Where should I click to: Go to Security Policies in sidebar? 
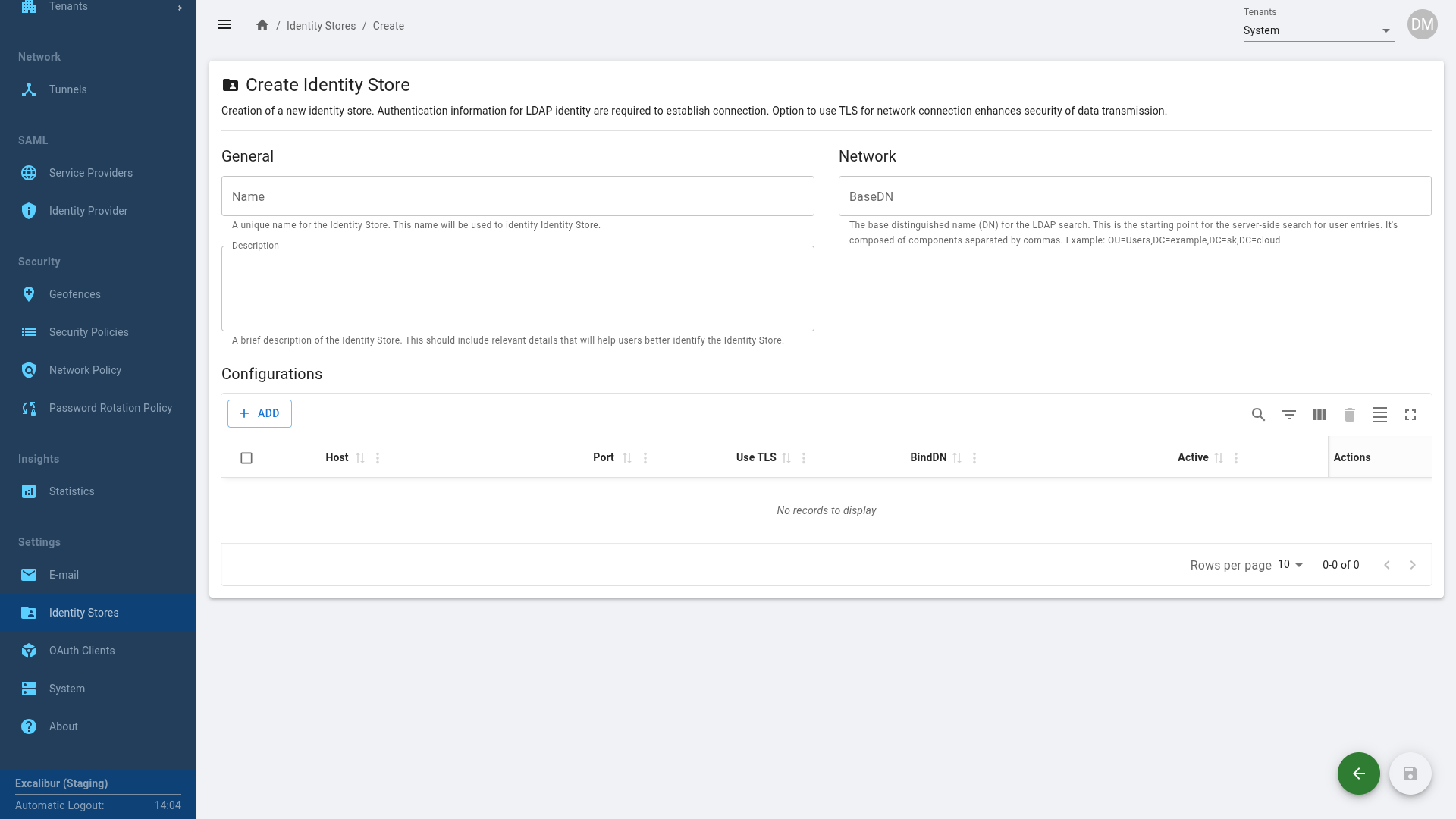point(89,332)
